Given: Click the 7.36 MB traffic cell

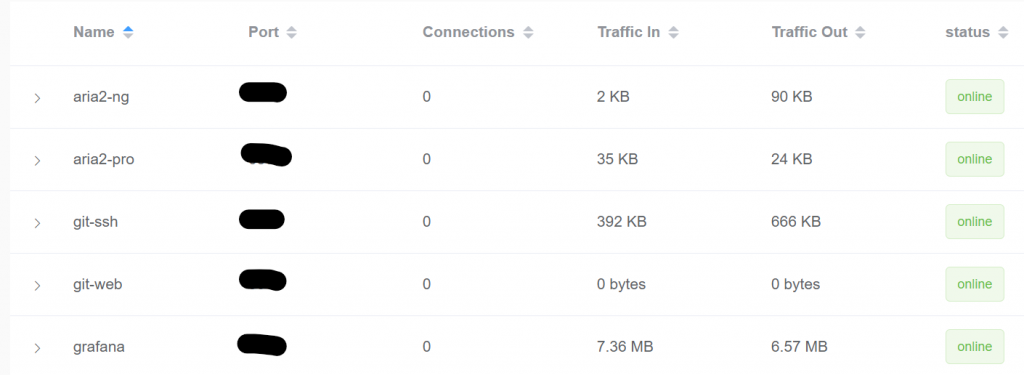Looking at the screenshot, I should tap(625, 347).
